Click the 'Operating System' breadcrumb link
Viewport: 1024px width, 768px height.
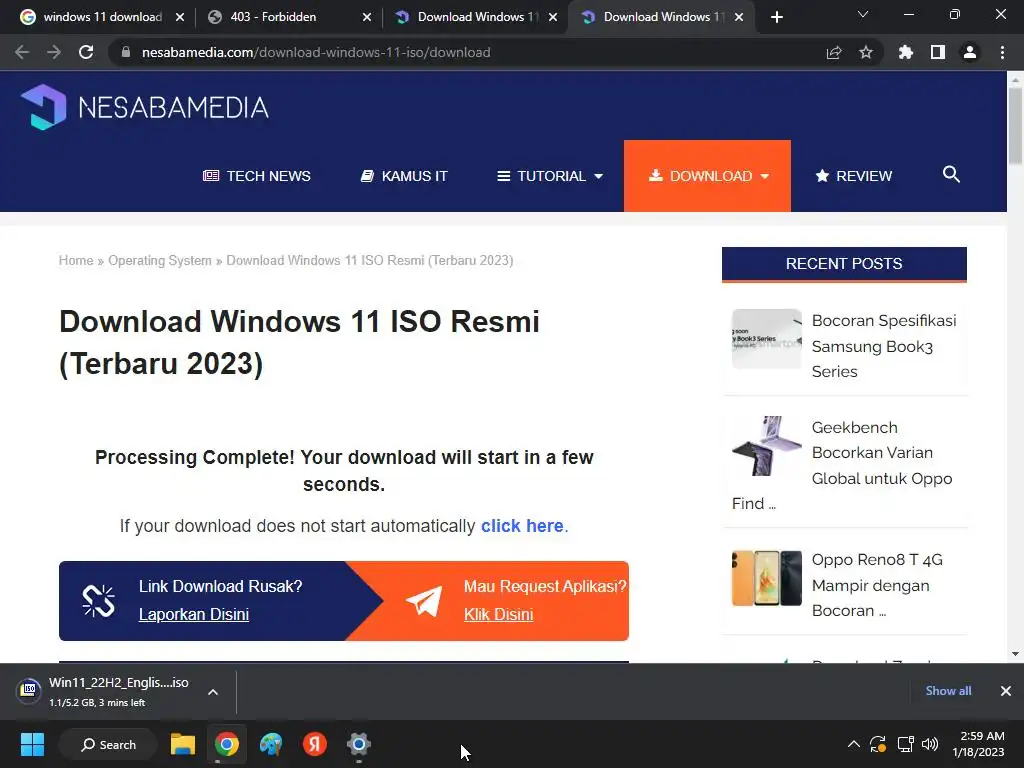pyautogui.click(x=160, y=261)
